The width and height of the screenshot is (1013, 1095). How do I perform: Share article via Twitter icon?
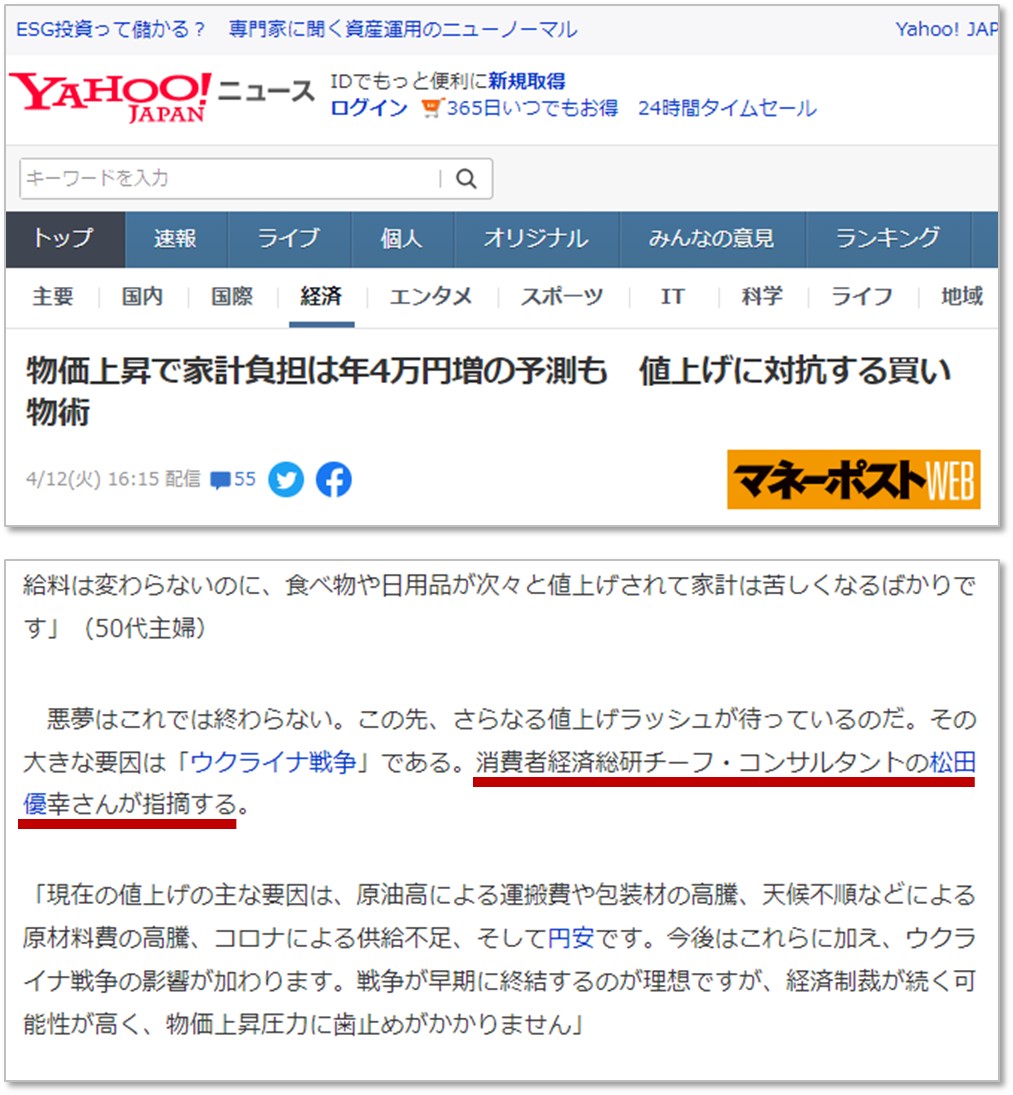coord(286,480)
